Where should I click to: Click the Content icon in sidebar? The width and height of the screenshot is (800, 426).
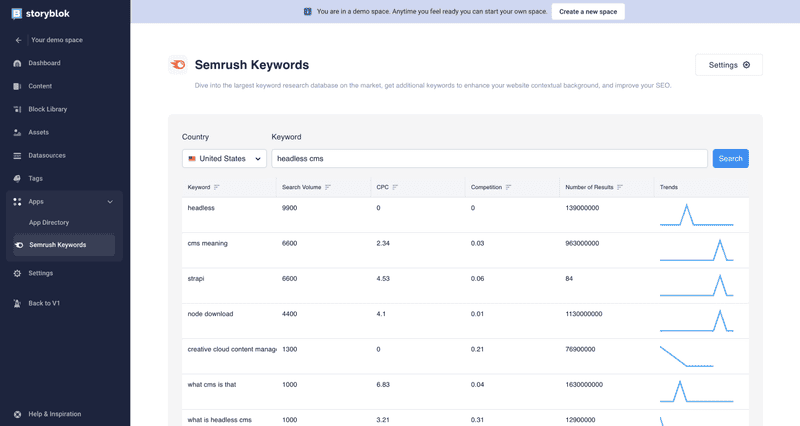tap(17, 86)
